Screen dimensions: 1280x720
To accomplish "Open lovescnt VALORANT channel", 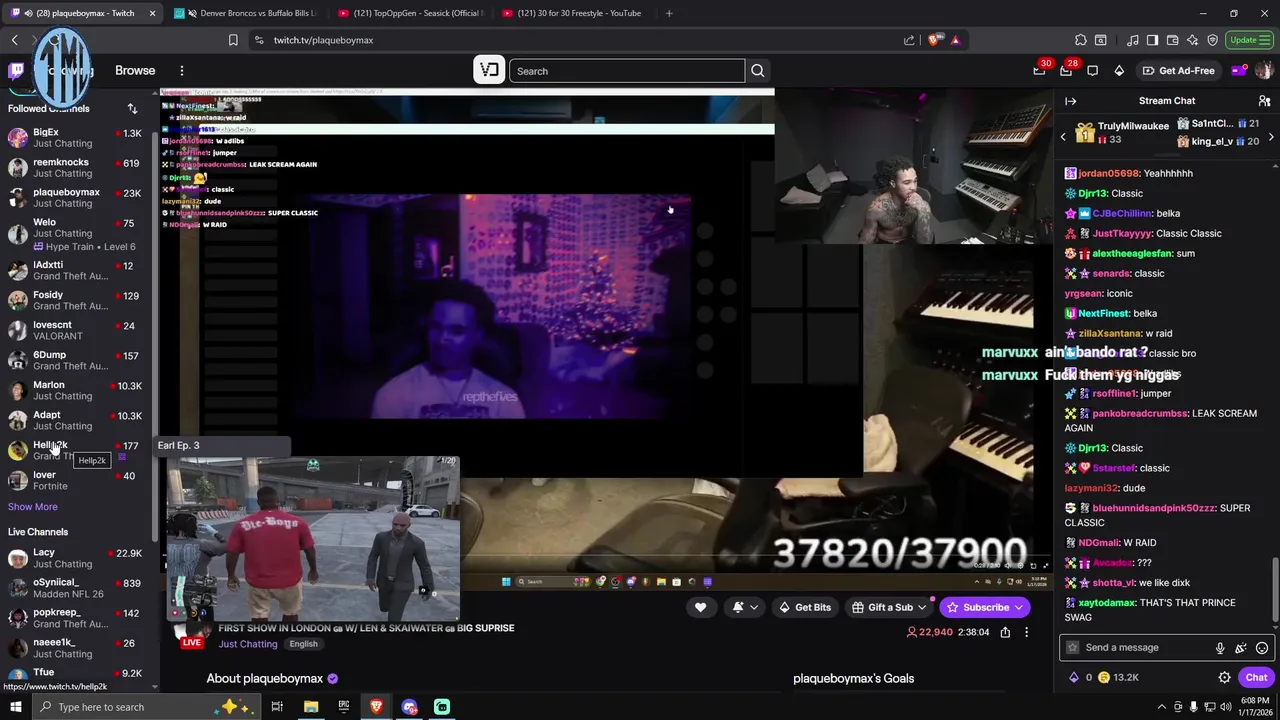I will (x=75, y=331).
